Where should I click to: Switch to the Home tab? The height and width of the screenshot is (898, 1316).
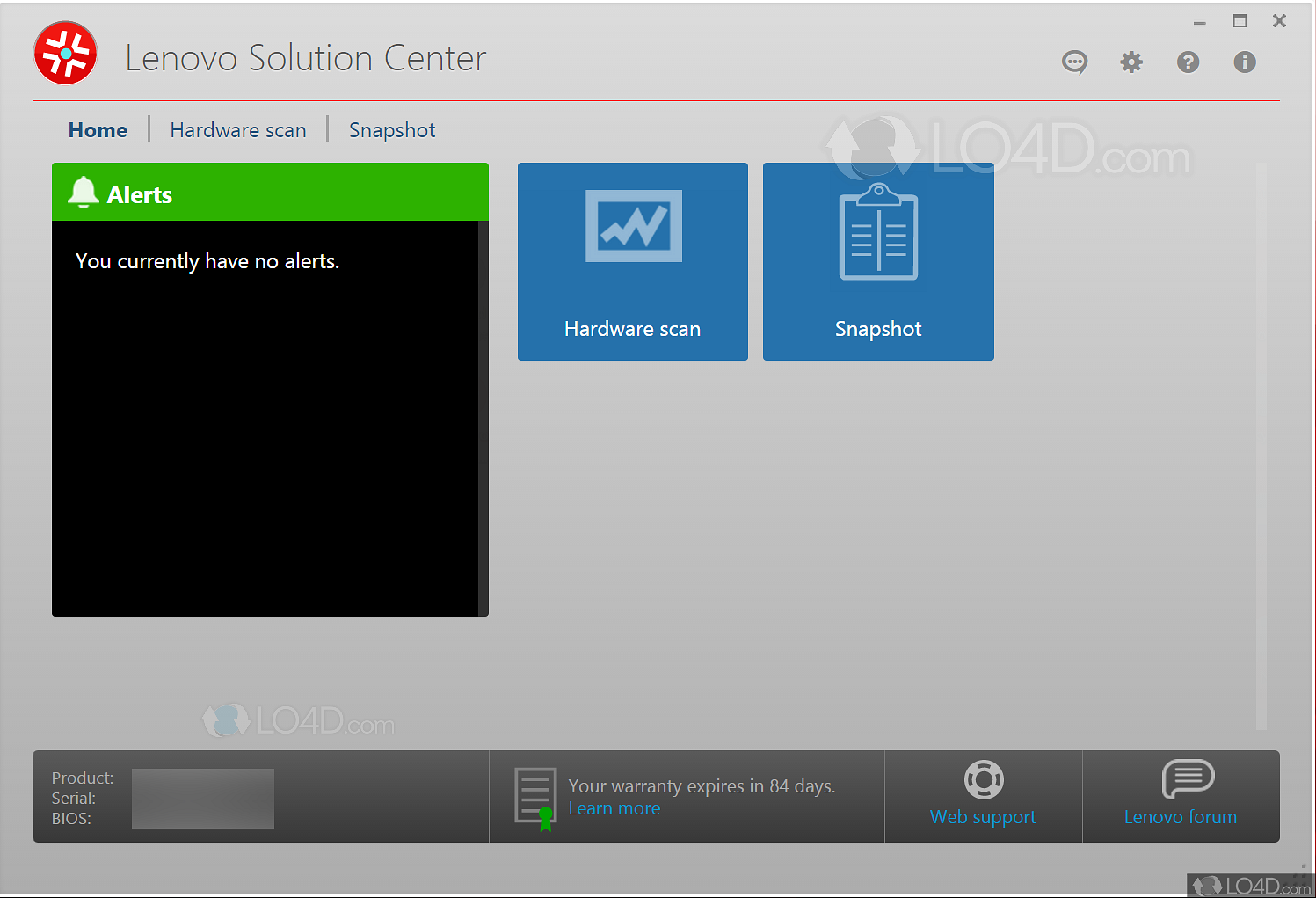point(98,130)
